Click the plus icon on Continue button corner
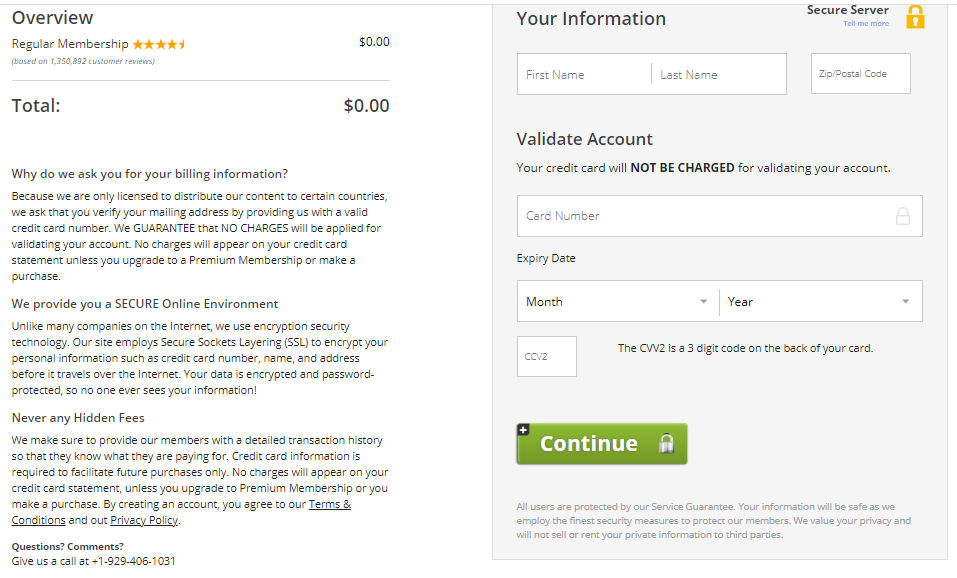 click(x=523, y=430)
